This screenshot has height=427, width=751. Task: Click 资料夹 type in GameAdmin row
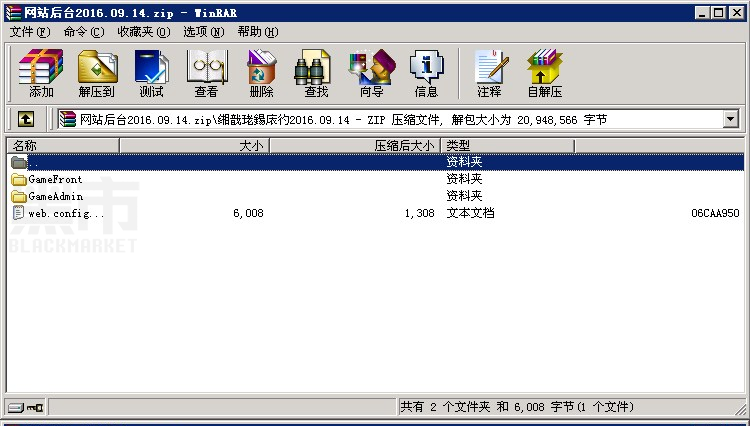pyautogui.click(x=464, y=196)
